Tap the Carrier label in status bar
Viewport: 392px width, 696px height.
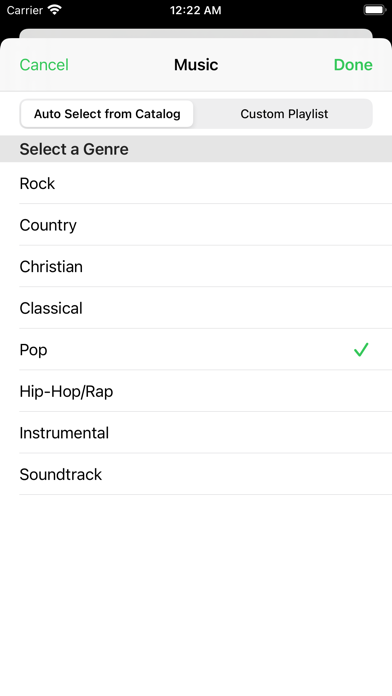pyautogui.click(x=24, y=10)
